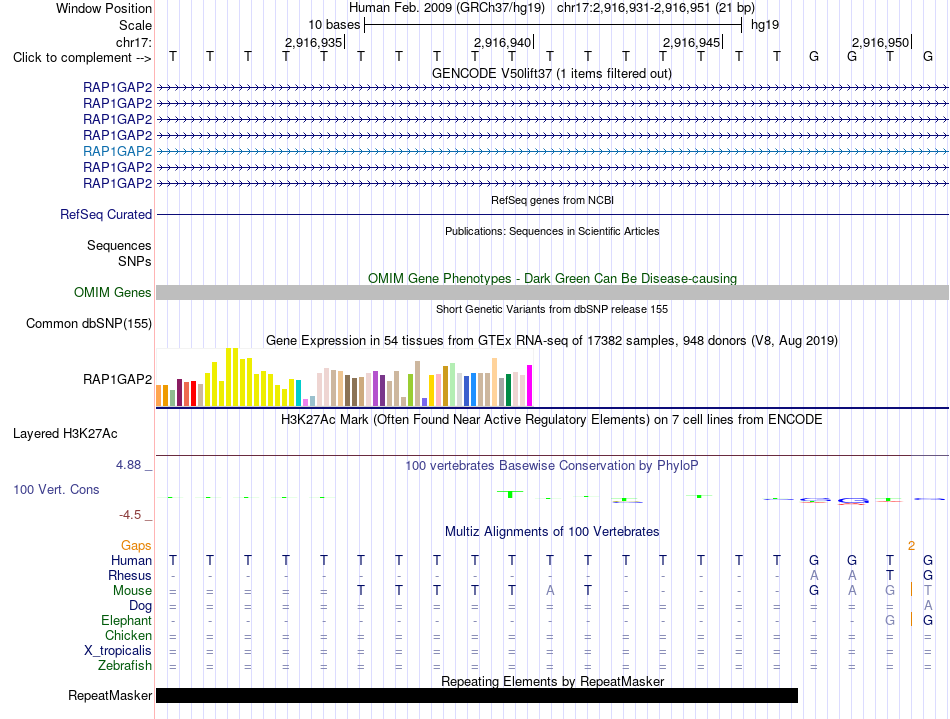Open the RefSeq Curated track label
This screenshot has height=719, width=950.
pos(106,214)
